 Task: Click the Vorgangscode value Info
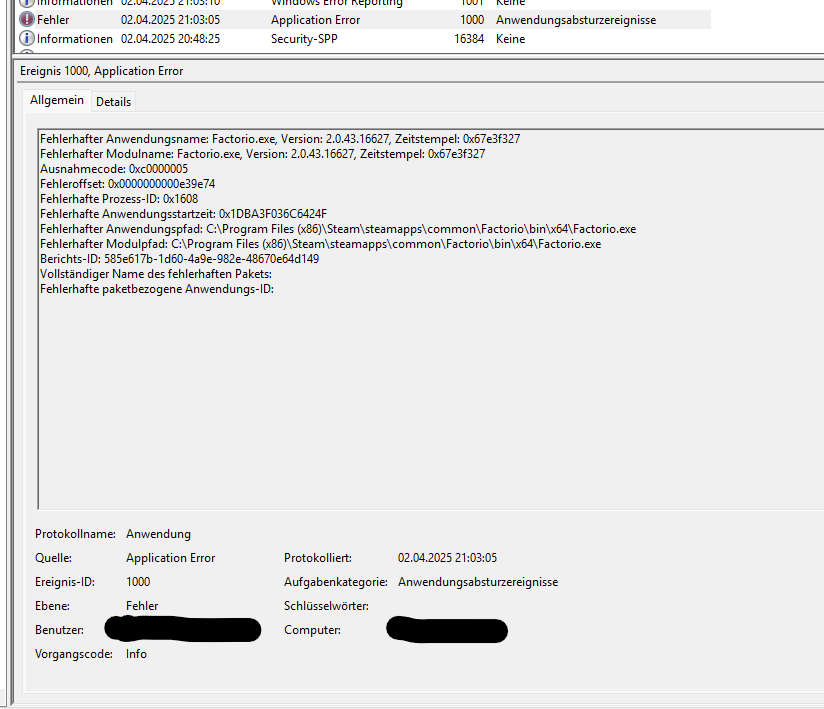tap(136, 654)
